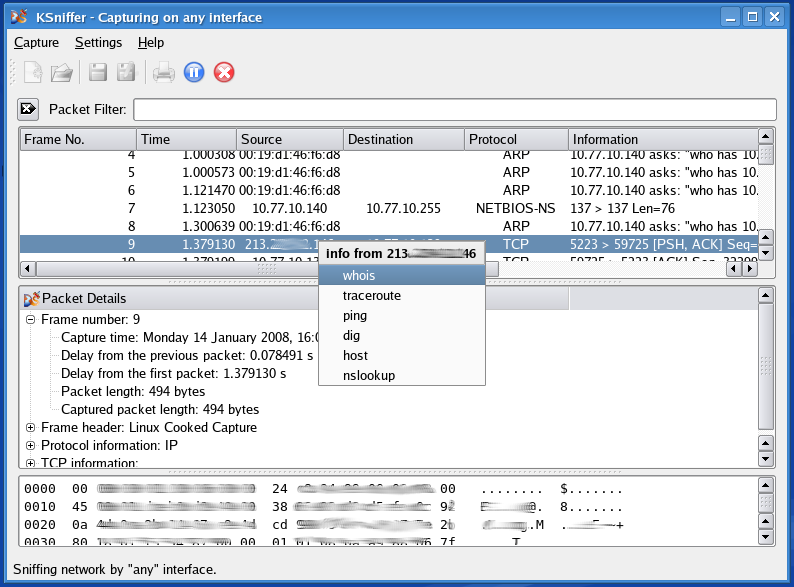Open the Capture menu
The width and height of the screenshot is (794, 587).
36,43
